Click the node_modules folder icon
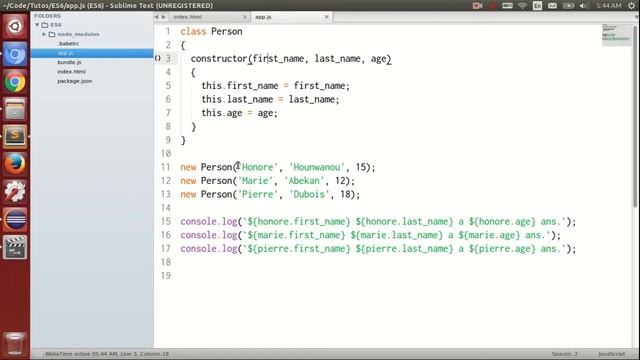This screenshot has width=640, height=360. point(52,34)
